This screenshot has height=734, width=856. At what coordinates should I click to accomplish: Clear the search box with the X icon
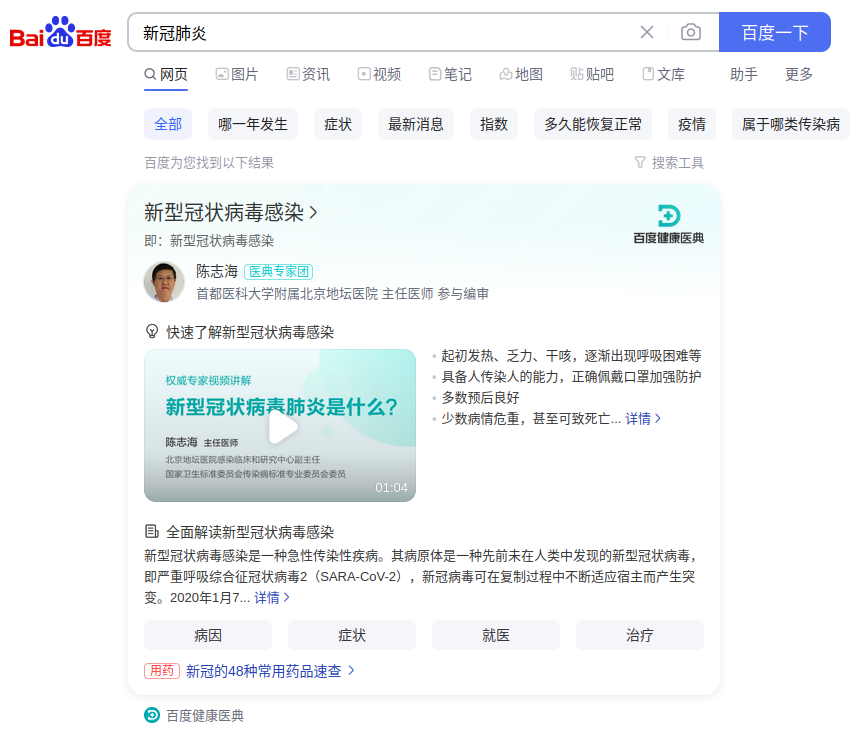pos(647,32)
